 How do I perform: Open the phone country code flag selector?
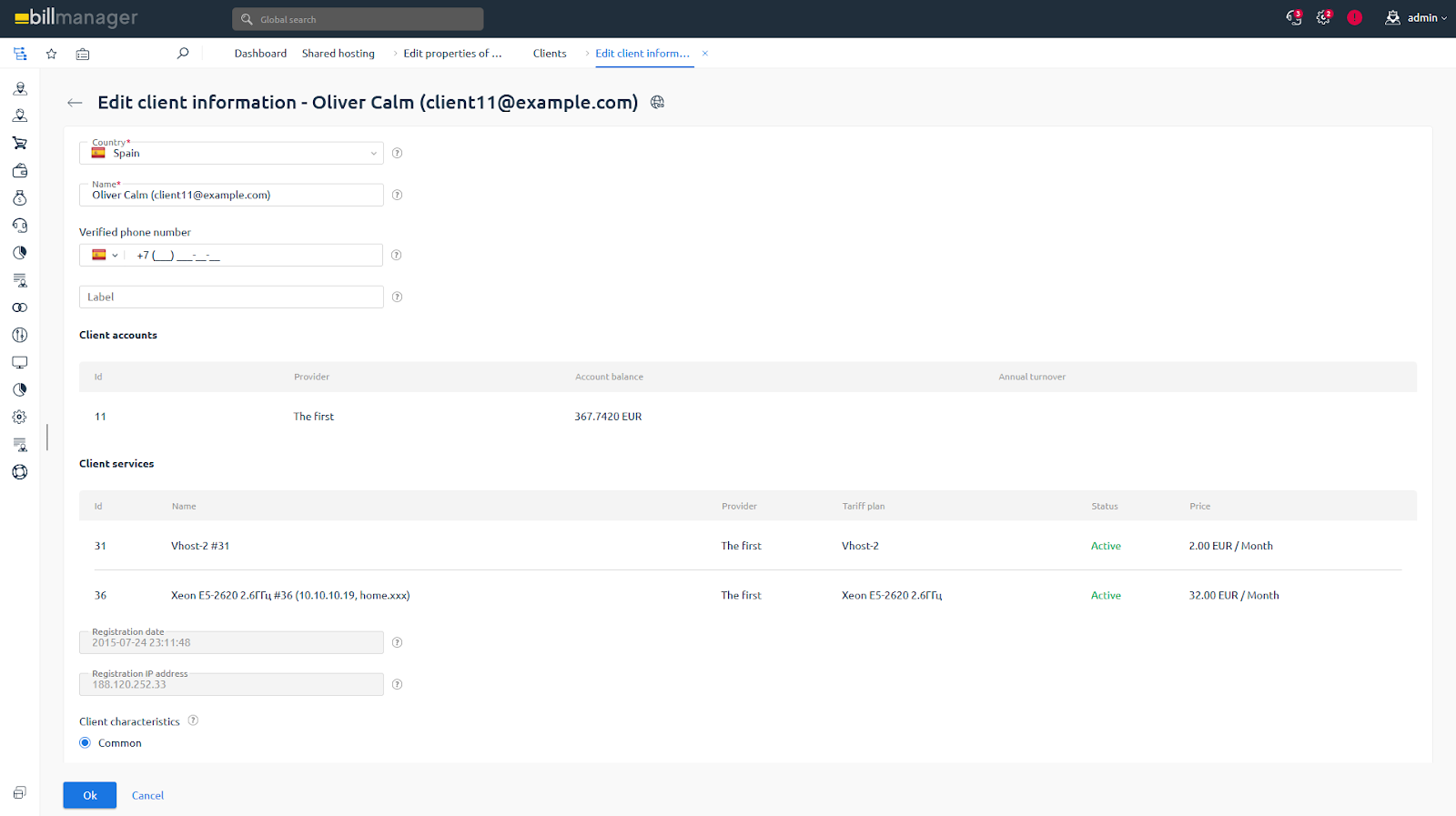click(x=105, y=256)
